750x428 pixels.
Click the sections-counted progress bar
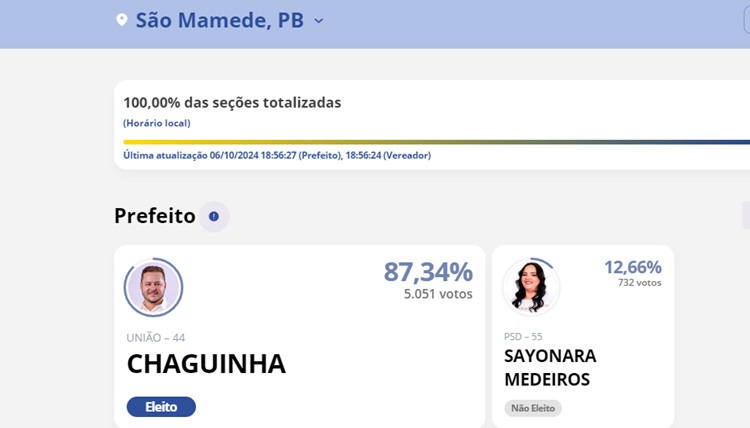(436, 142)
